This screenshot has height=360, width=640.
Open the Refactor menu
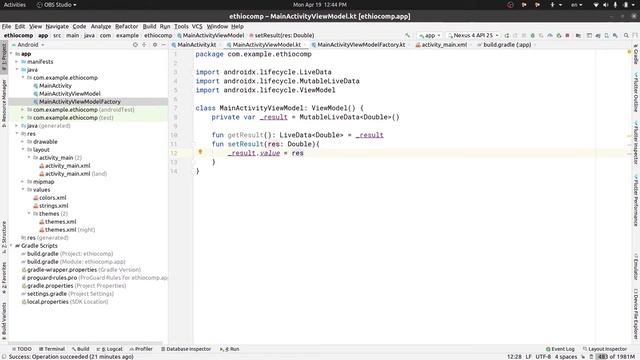(x=127, y=26)
